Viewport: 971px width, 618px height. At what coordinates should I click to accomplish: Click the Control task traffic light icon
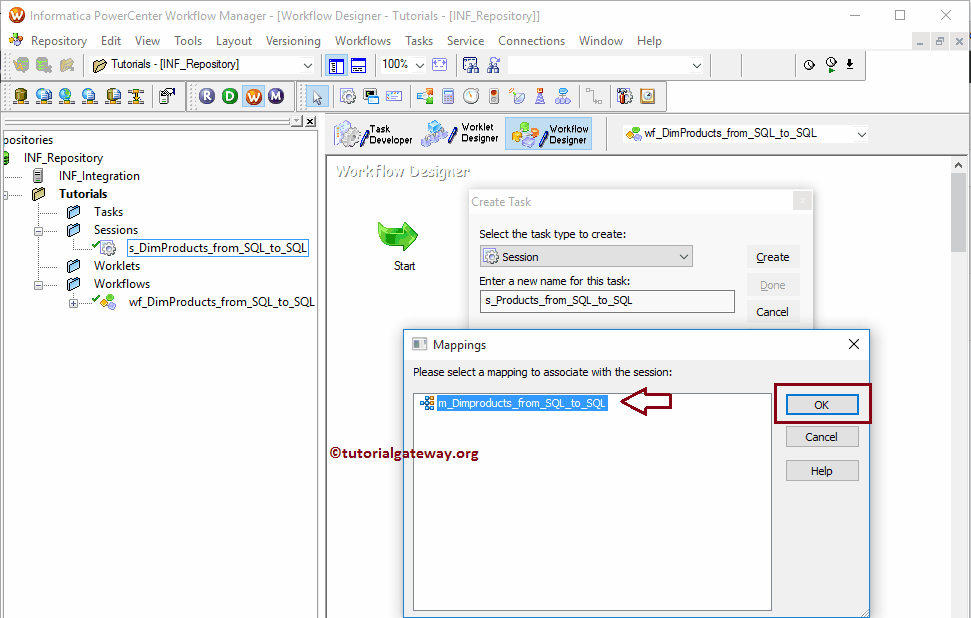[x=494, y=97]
